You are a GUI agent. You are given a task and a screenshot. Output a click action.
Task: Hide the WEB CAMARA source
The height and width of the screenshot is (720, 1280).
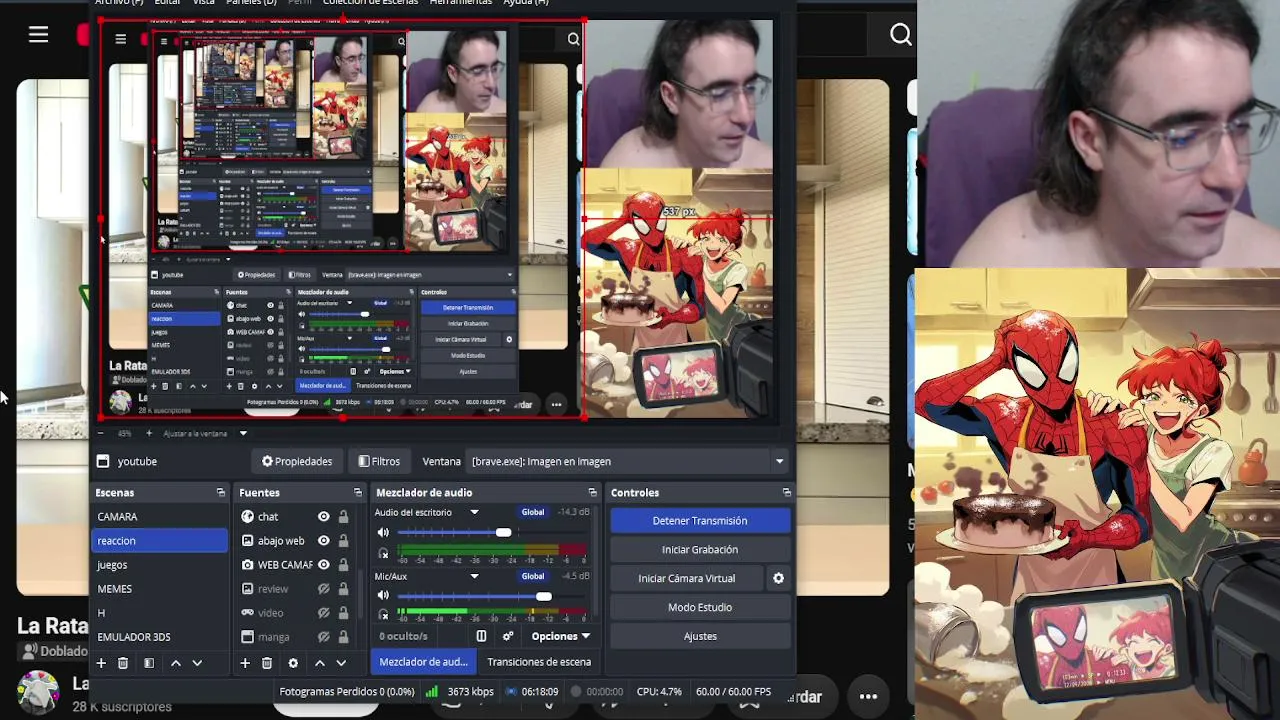coord(323,565)
